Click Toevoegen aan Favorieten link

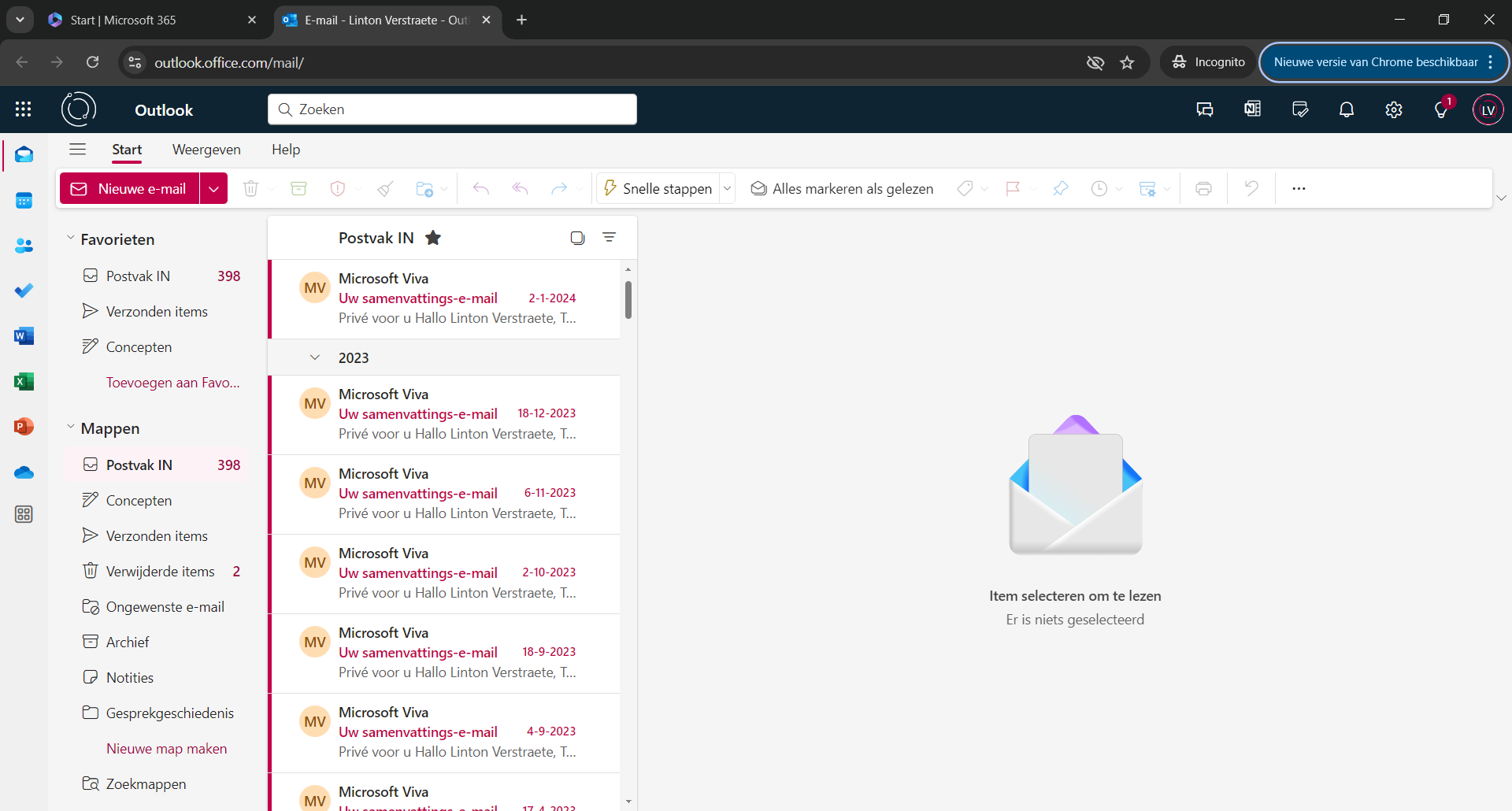(x=172, y=382)
